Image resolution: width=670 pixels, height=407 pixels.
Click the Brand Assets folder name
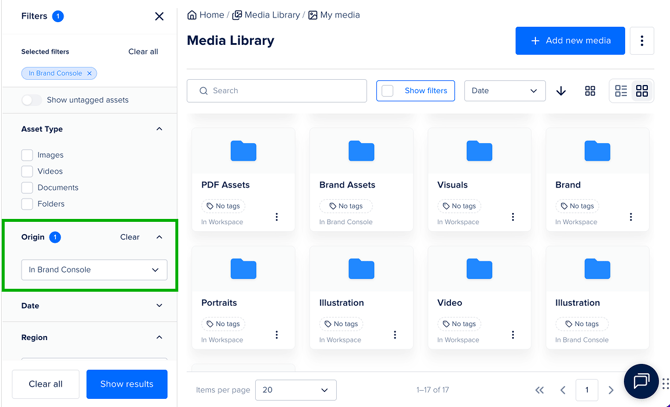pos(347,185)
